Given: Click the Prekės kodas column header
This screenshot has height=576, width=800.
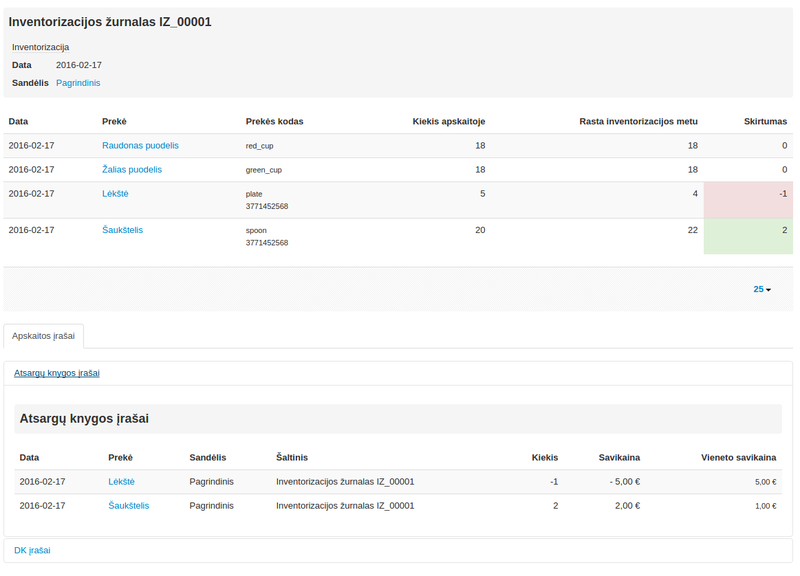Looking at the screenshot, I should pyautogui.click(x=274, y=121).
